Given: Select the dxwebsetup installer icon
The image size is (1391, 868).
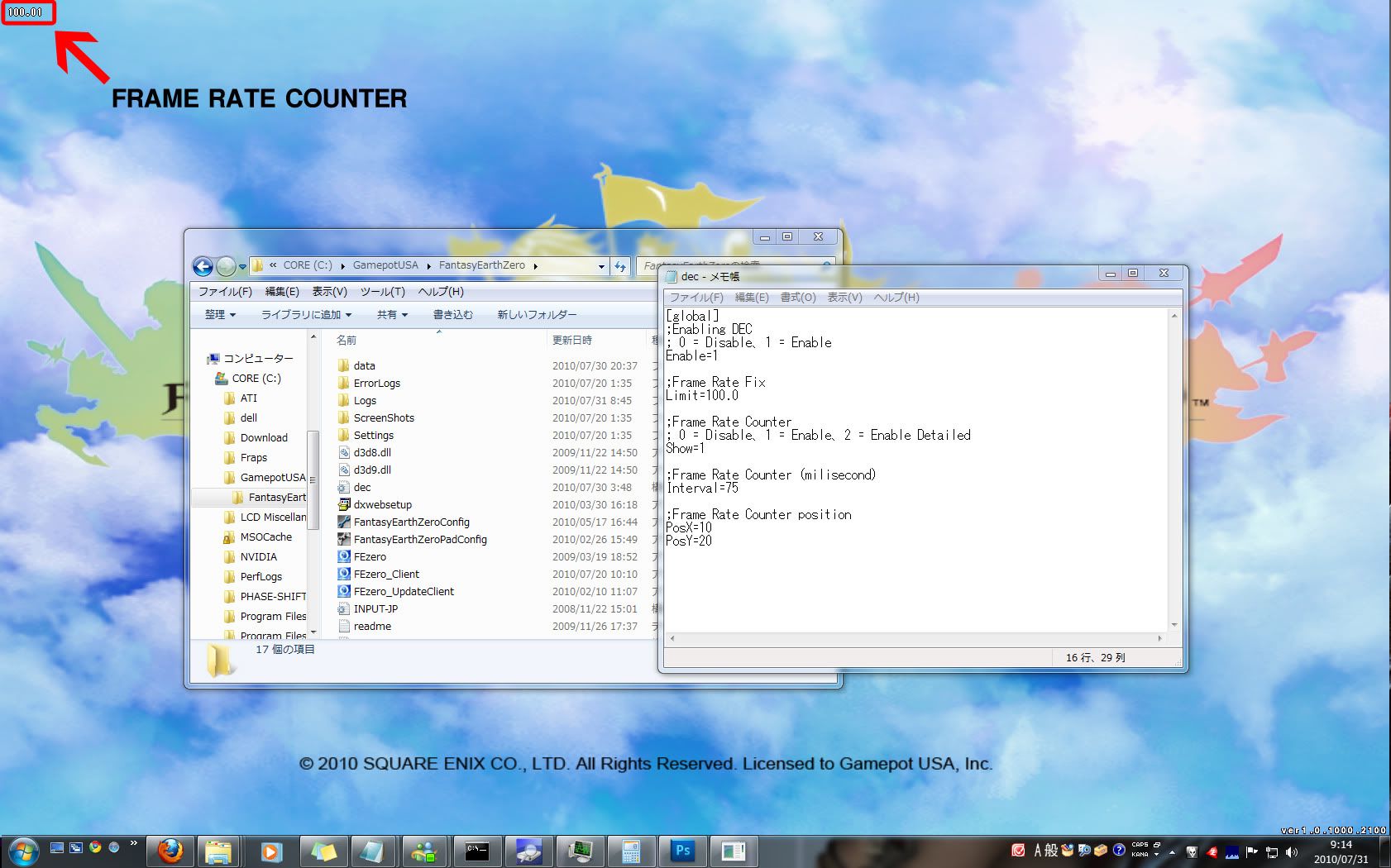Looking at the screenshot, I should coord(344,504).
